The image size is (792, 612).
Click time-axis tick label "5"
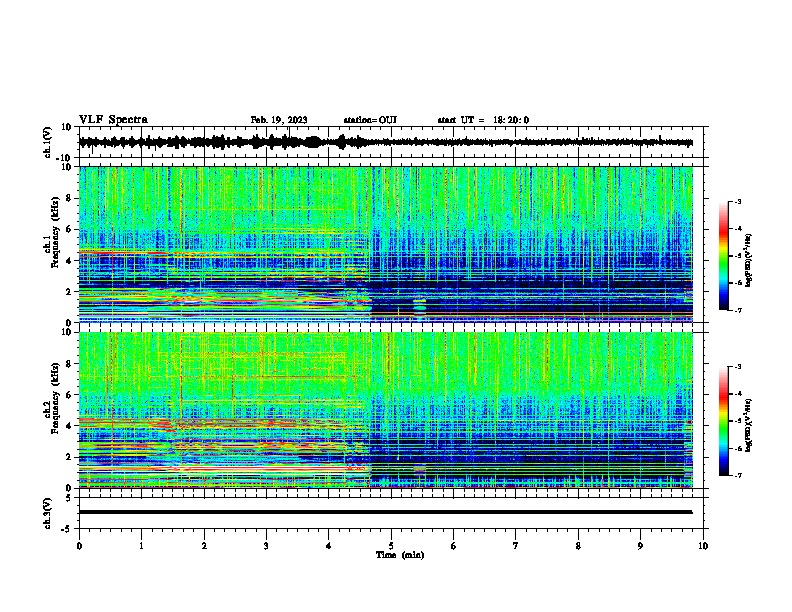[x=391, y=546]
